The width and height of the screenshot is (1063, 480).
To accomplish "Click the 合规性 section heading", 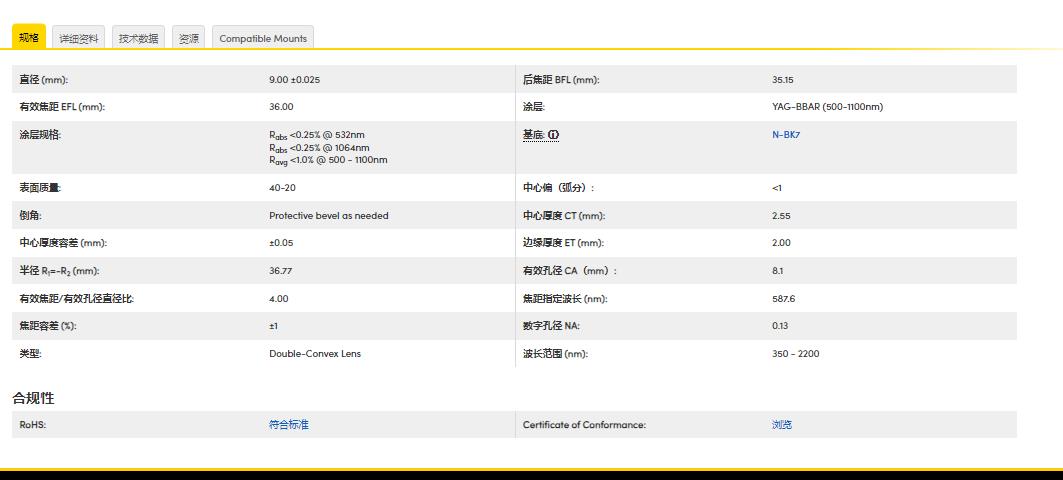I will pos(33,398).
